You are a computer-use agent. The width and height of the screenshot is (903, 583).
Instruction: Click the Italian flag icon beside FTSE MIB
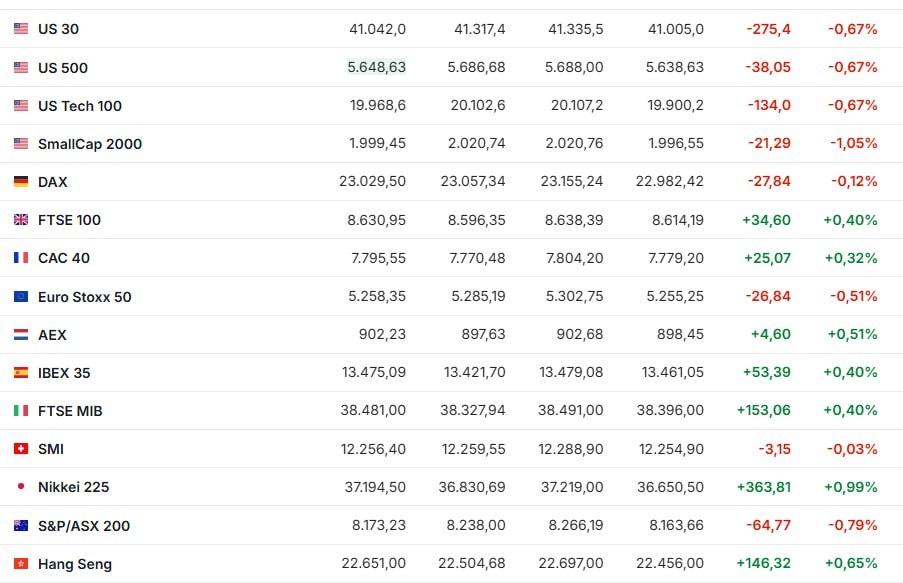(21, 411)
